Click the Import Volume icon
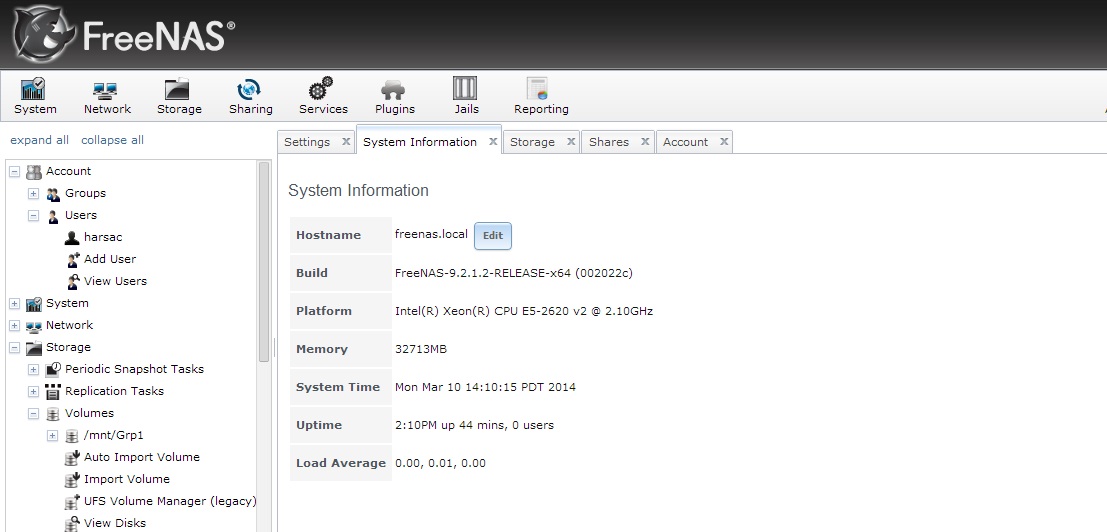The height and width of the screenshot is (532, 1107). click(x=72, y=479)
